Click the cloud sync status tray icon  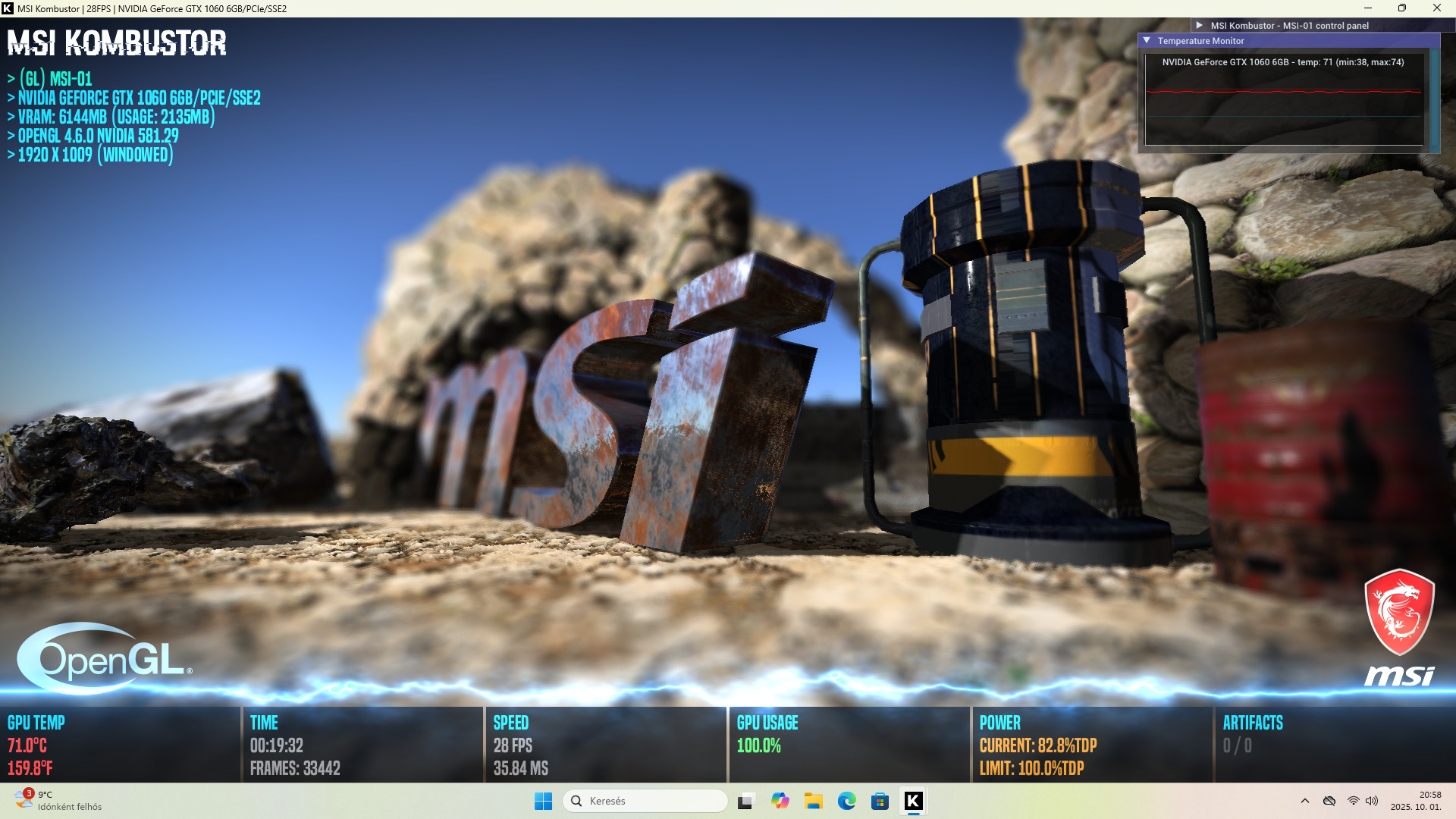1329,801
